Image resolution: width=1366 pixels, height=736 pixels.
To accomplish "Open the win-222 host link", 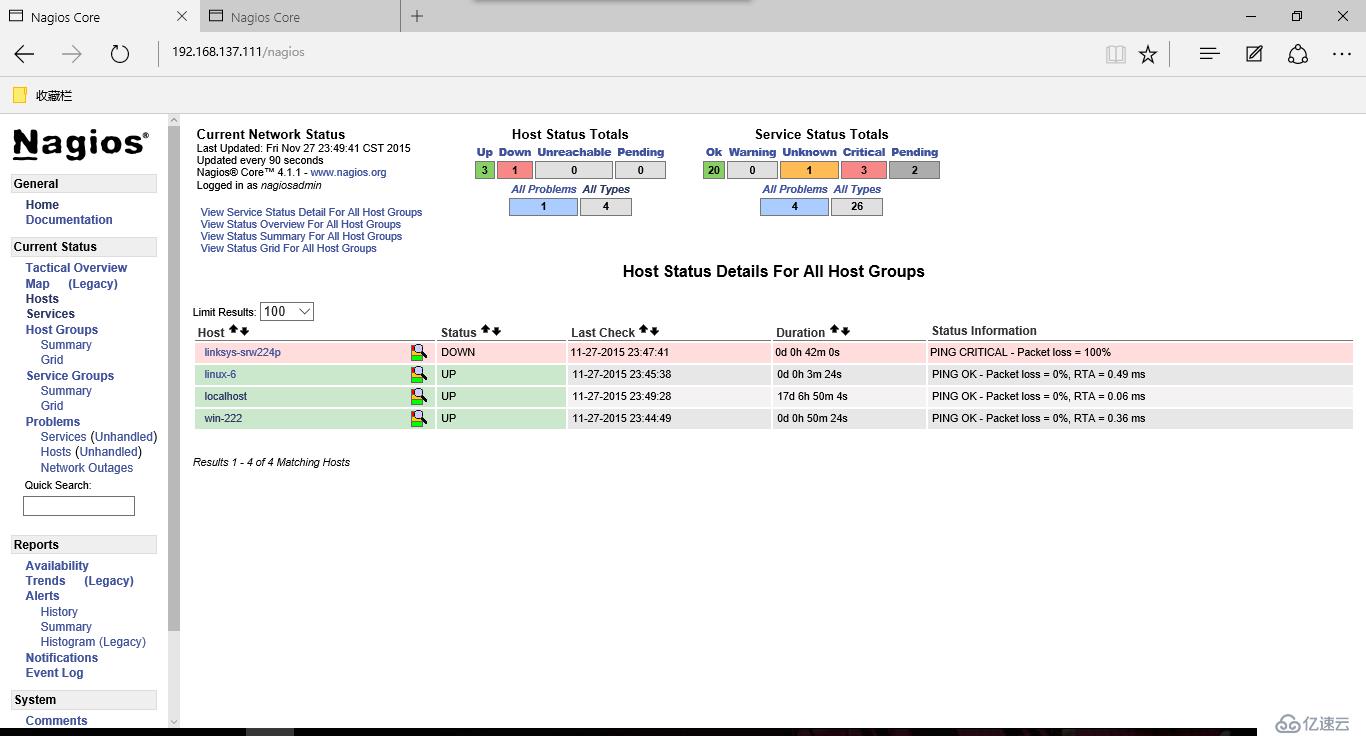I will tap(223, 418).
